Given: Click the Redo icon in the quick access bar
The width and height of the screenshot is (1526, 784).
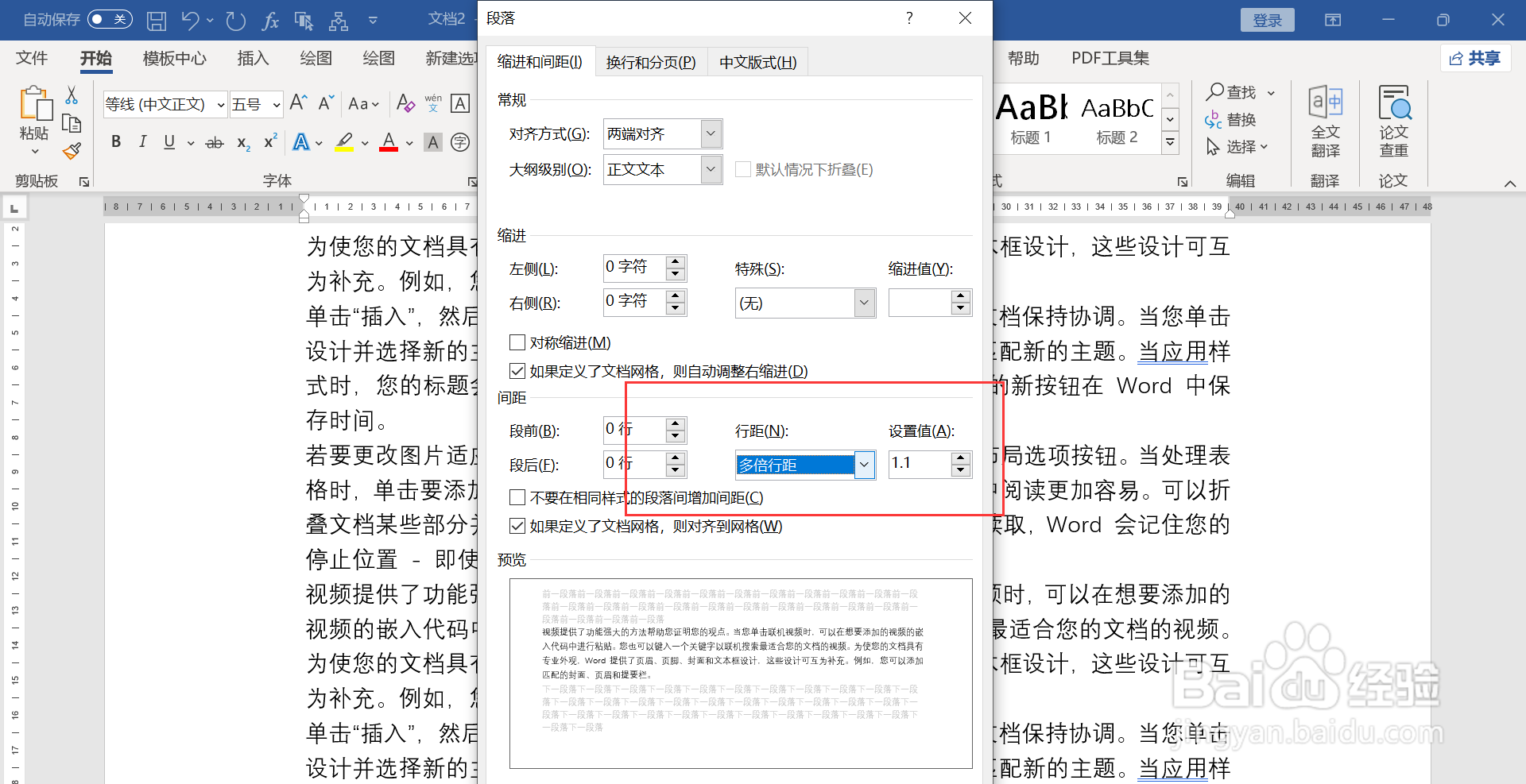Looking at the screenshot, I should 235,20.
